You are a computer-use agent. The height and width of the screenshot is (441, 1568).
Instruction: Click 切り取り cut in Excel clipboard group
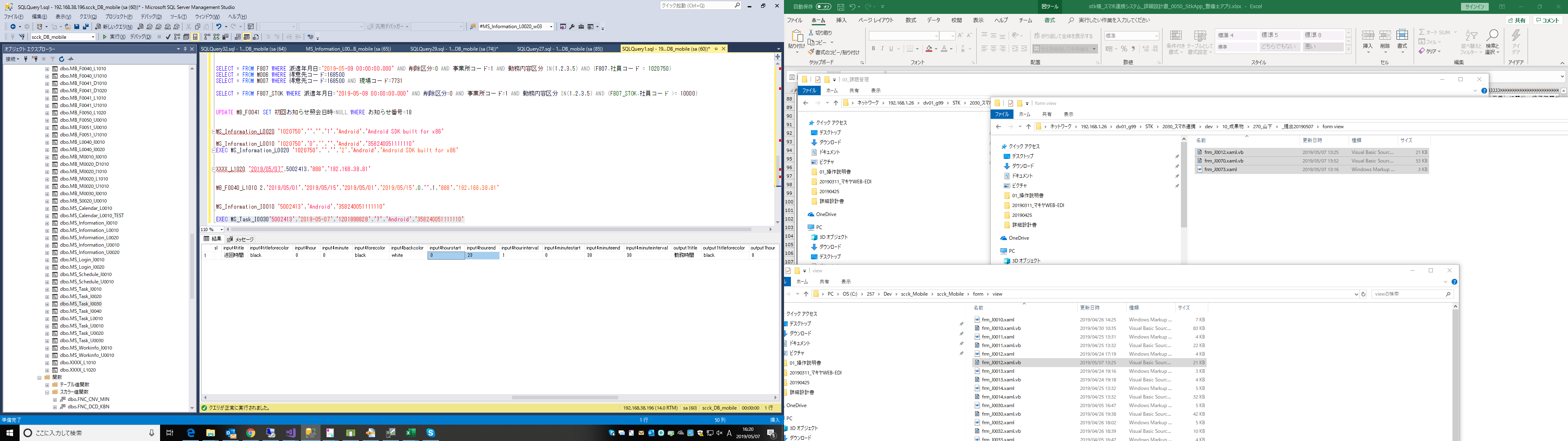pos(820,33)
